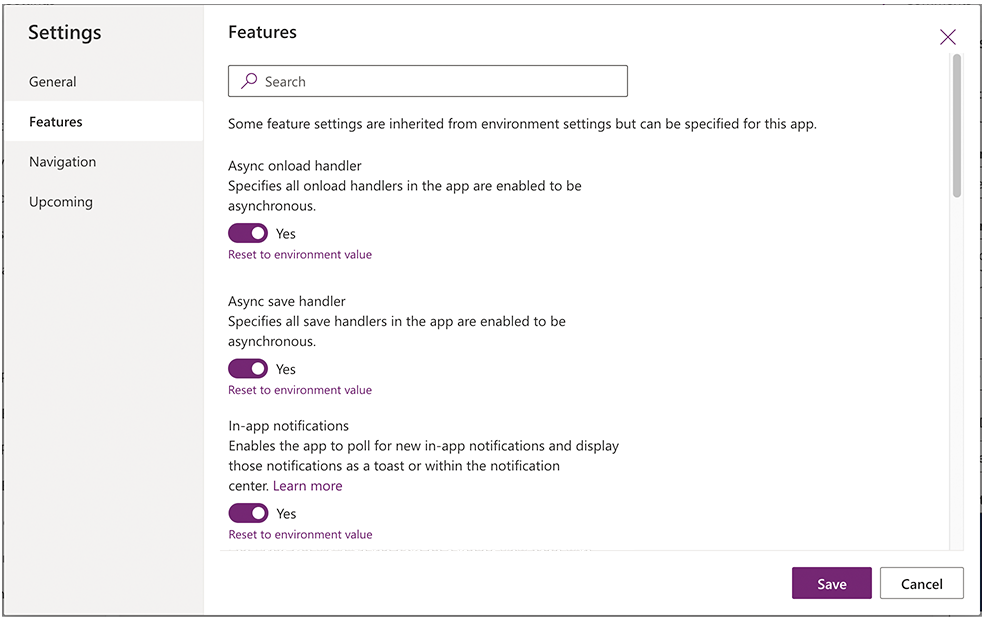Reset Async onload handler to environment value
This screenshot has width=985, height=619.
click(300, 255)
